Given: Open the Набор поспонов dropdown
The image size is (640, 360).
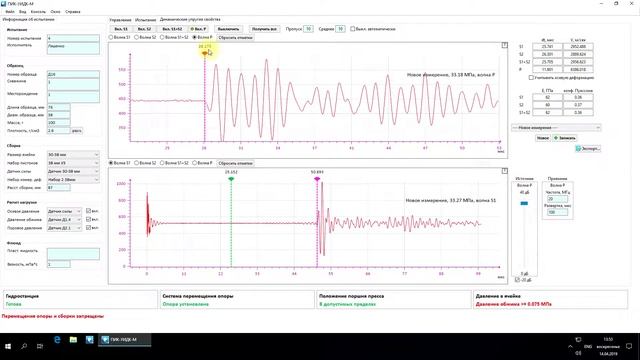Looking at the screenshot, I should coord(73,163).
